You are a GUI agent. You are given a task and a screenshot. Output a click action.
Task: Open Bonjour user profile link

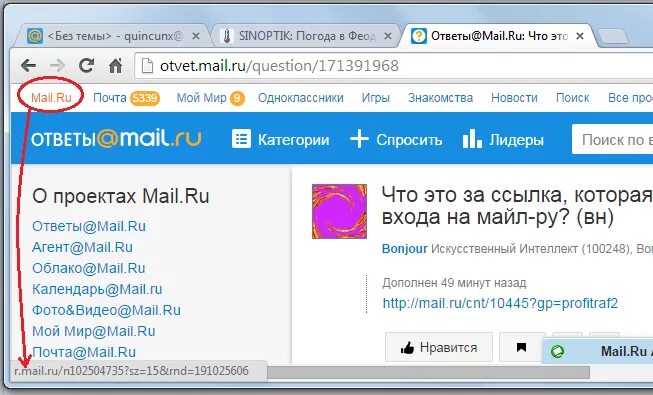tap(405, 249)
